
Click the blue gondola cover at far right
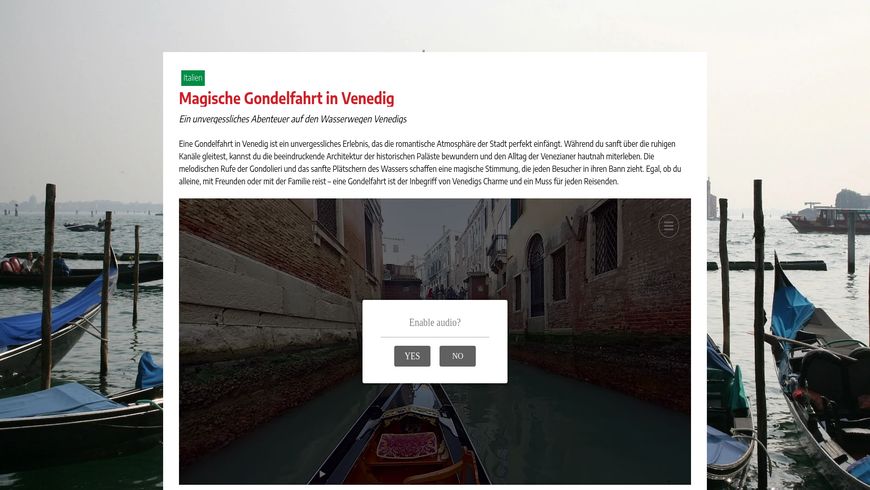coord(791,302)
